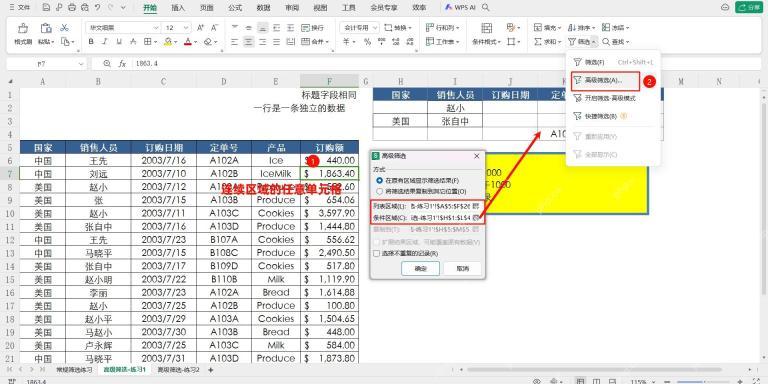Viewport: 768px width, 384px height.
Task: Click the cell Borders icon
Action: tap(147, 42)
